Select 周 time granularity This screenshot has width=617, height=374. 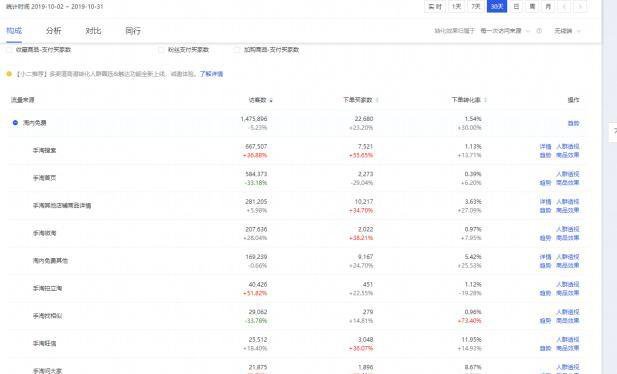pyautogui.click(x=532, y=6)
